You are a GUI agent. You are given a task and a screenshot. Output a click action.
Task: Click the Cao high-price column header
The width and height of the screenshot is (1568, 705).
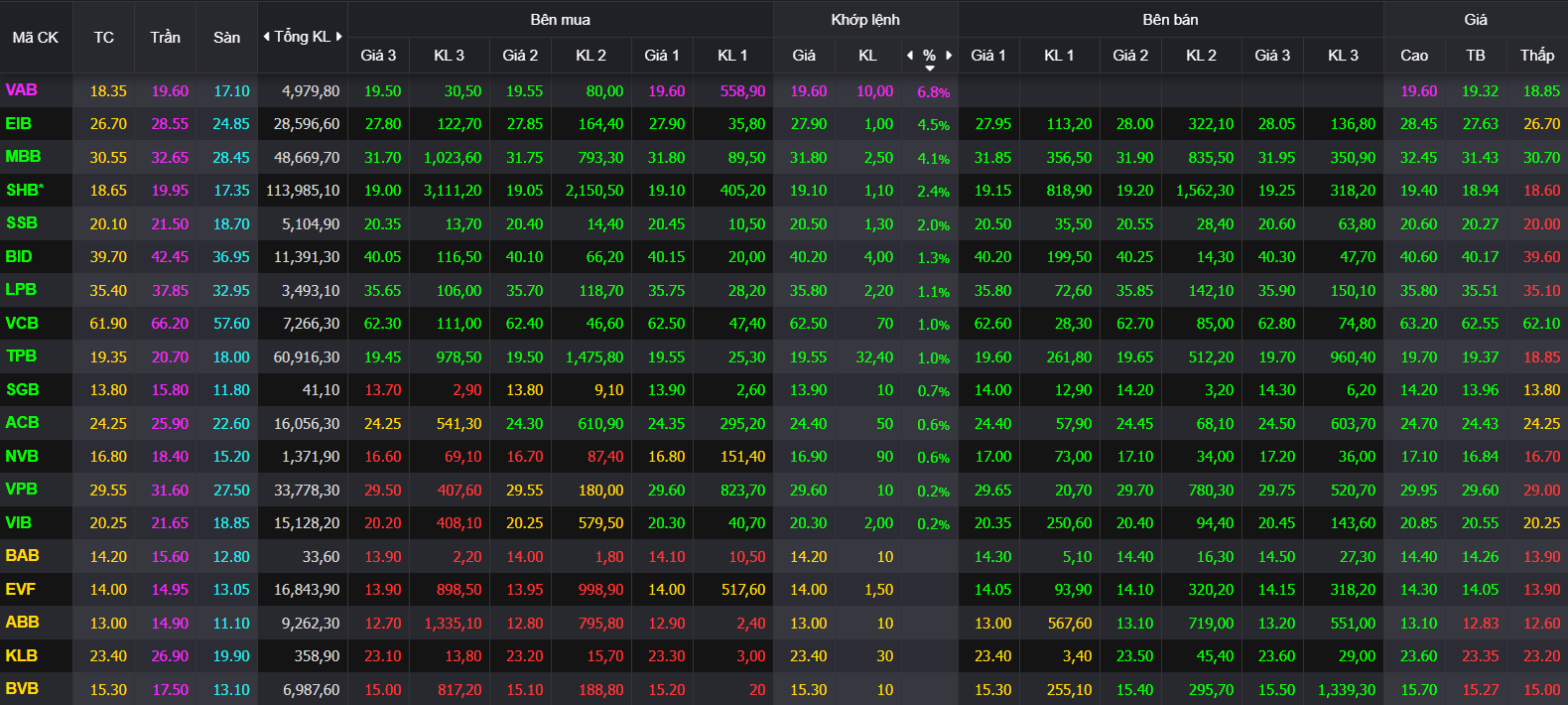pyautogui.click(x=1414, y=56)
